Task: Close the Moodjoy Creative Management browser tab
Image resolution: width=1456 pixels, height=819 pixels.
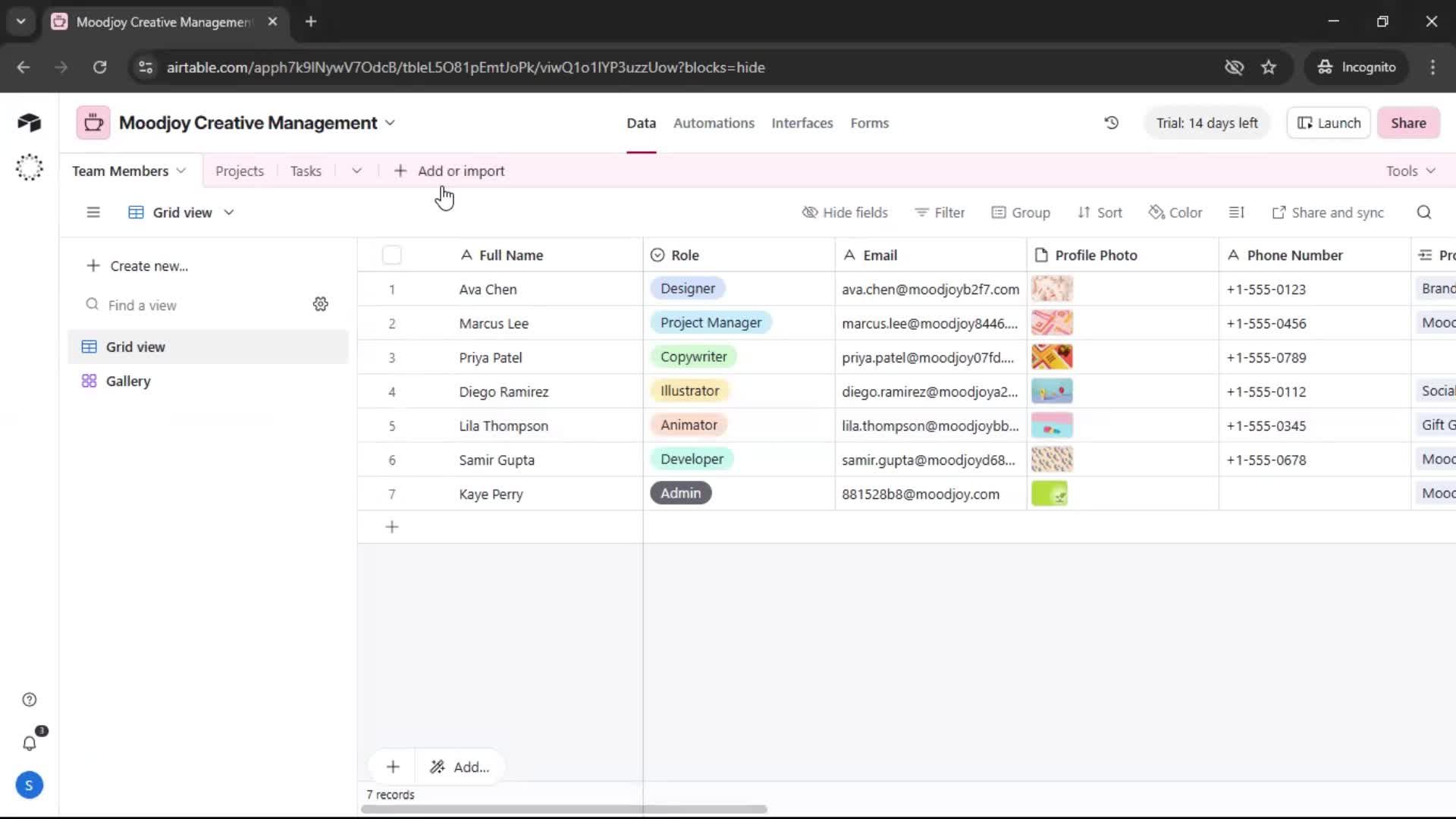Action: (x=272, y=22)
